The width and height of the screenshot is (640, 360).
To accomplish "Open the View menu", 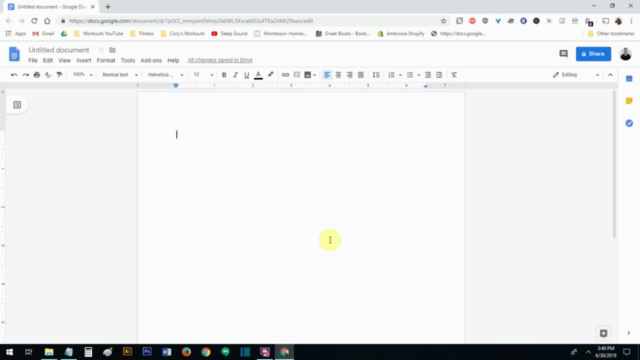I will (64, 60).
